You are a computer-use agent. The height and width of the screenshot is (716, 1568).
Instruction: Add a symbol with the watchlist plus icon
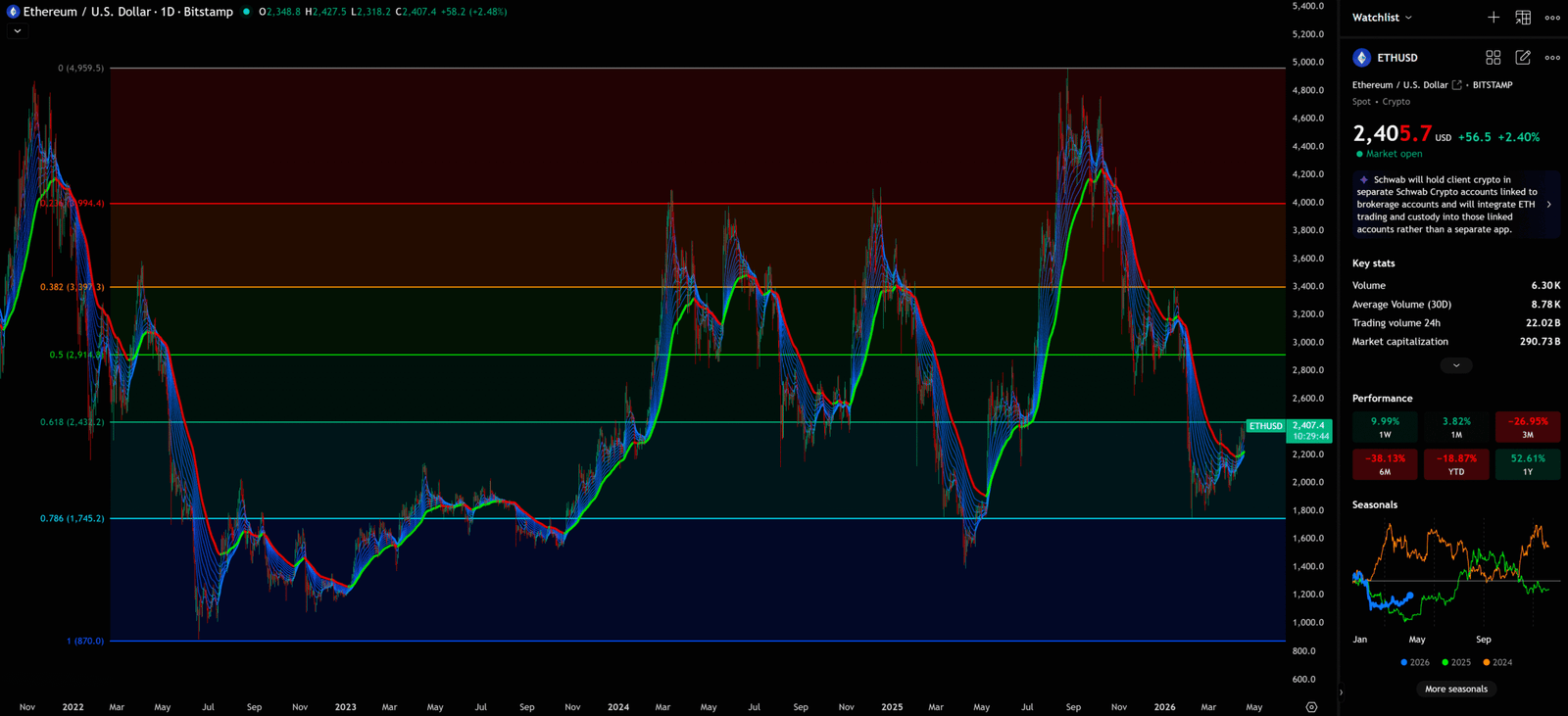[1493, 18]
